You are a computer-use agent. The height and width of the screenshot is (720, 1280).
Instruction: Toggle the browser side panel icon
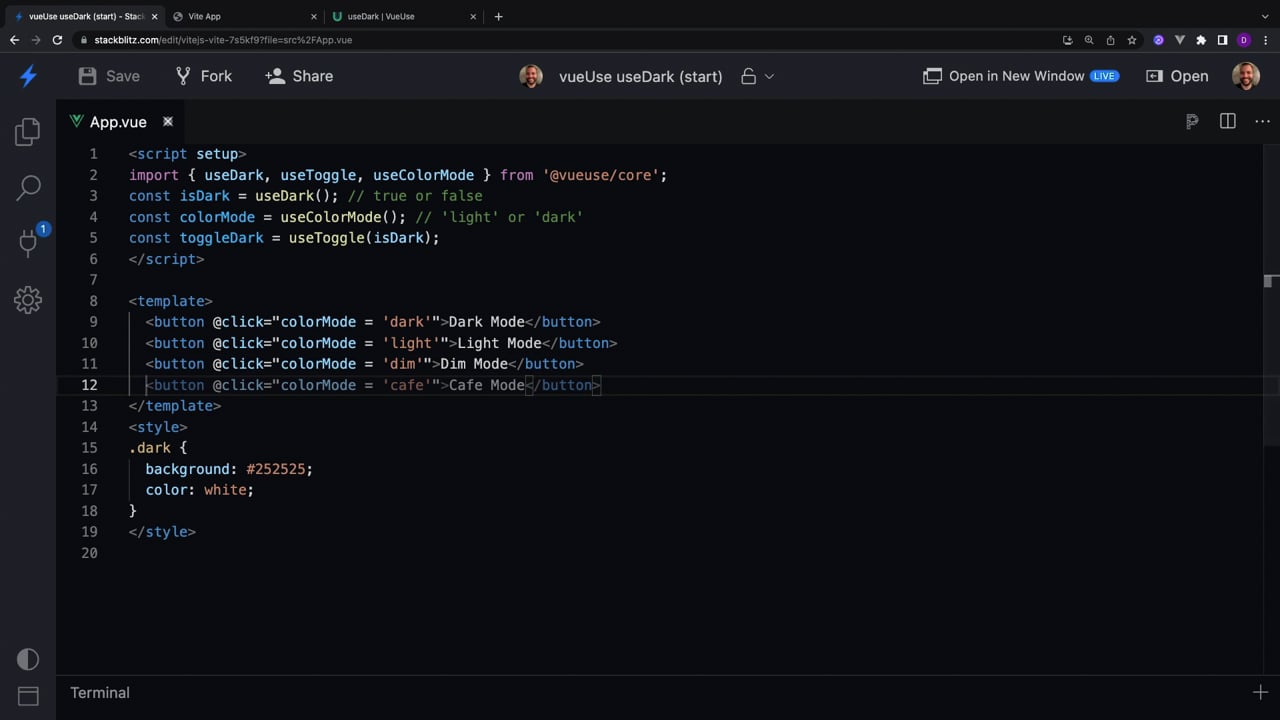pyautogui.click(x=1222, y=40)
